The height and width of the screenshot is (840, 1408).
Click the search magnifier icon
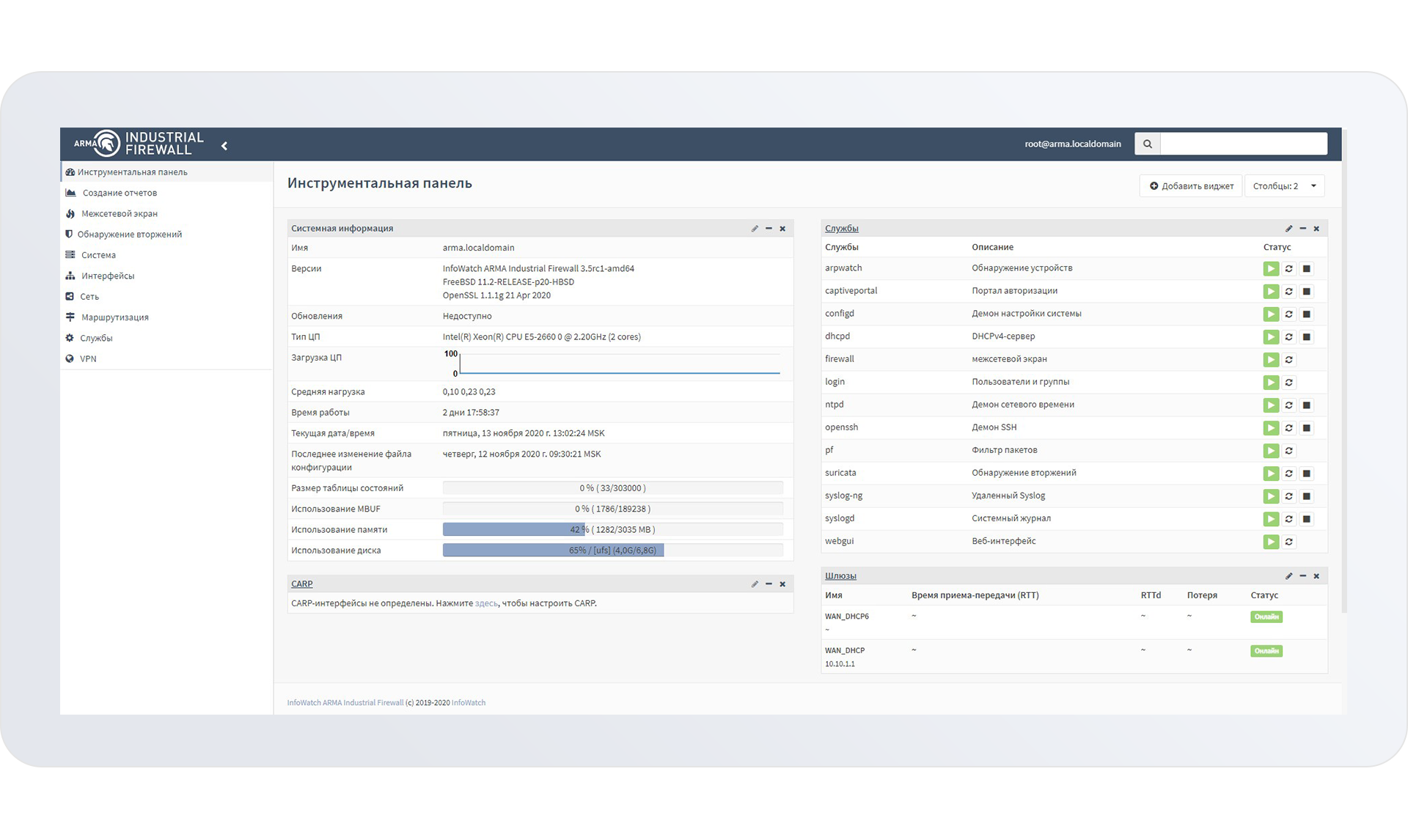coord(1148,144)
